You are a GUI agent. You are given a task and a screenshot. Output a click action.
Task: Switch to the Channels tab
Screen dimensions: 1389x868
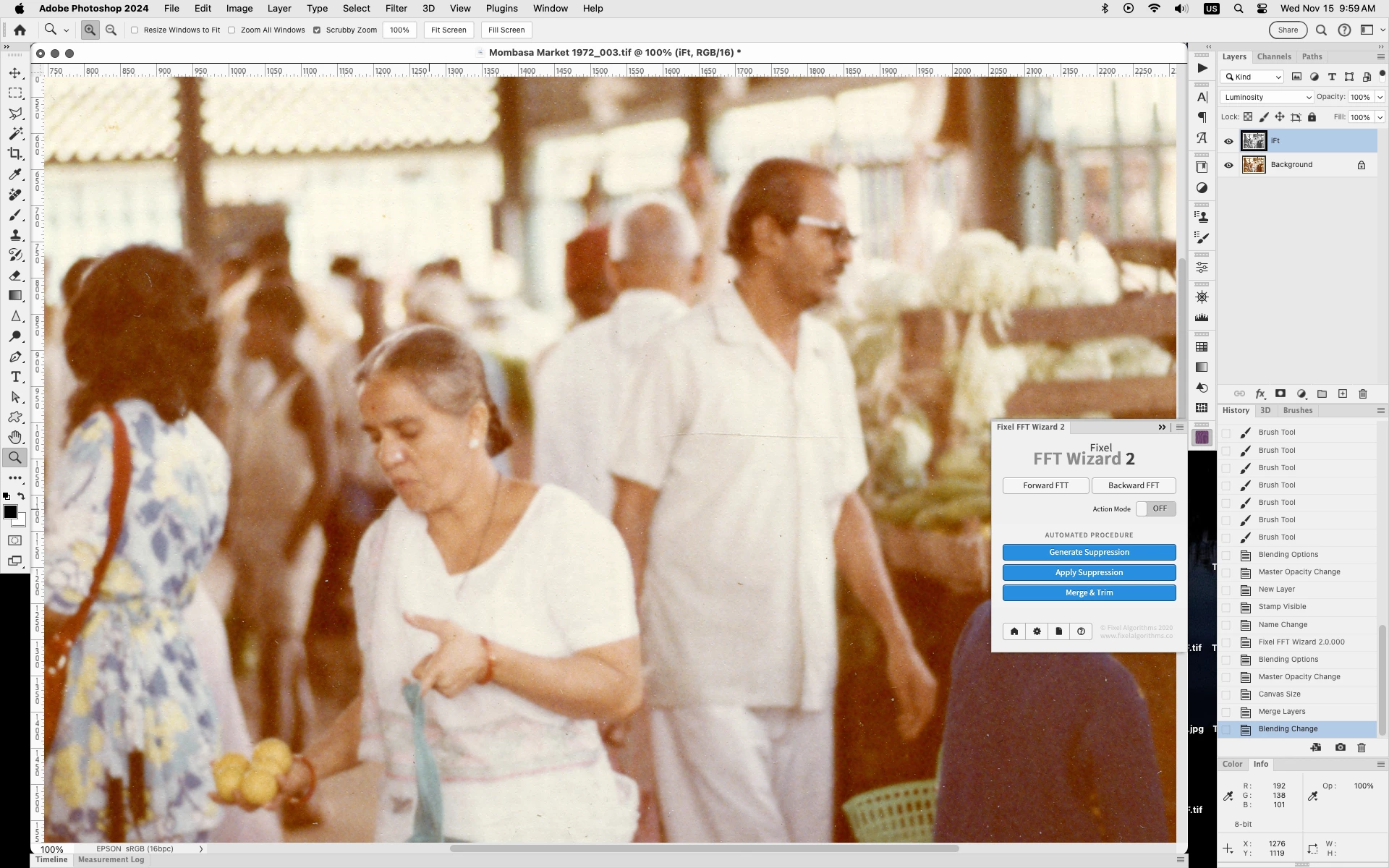[1273, 56]
